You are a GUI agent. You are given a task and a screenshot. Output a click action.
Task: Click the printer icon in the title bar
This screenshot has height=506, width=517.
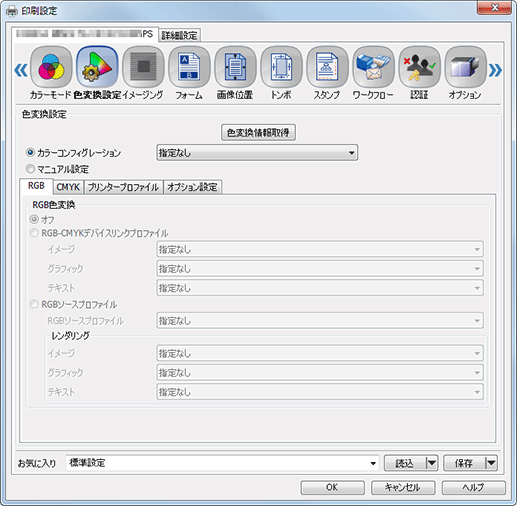coord(12,11)
